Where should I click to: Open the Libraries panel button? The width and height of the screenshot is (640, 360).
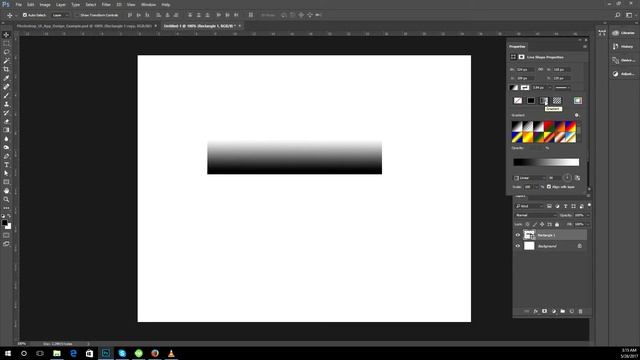[623, 33]
